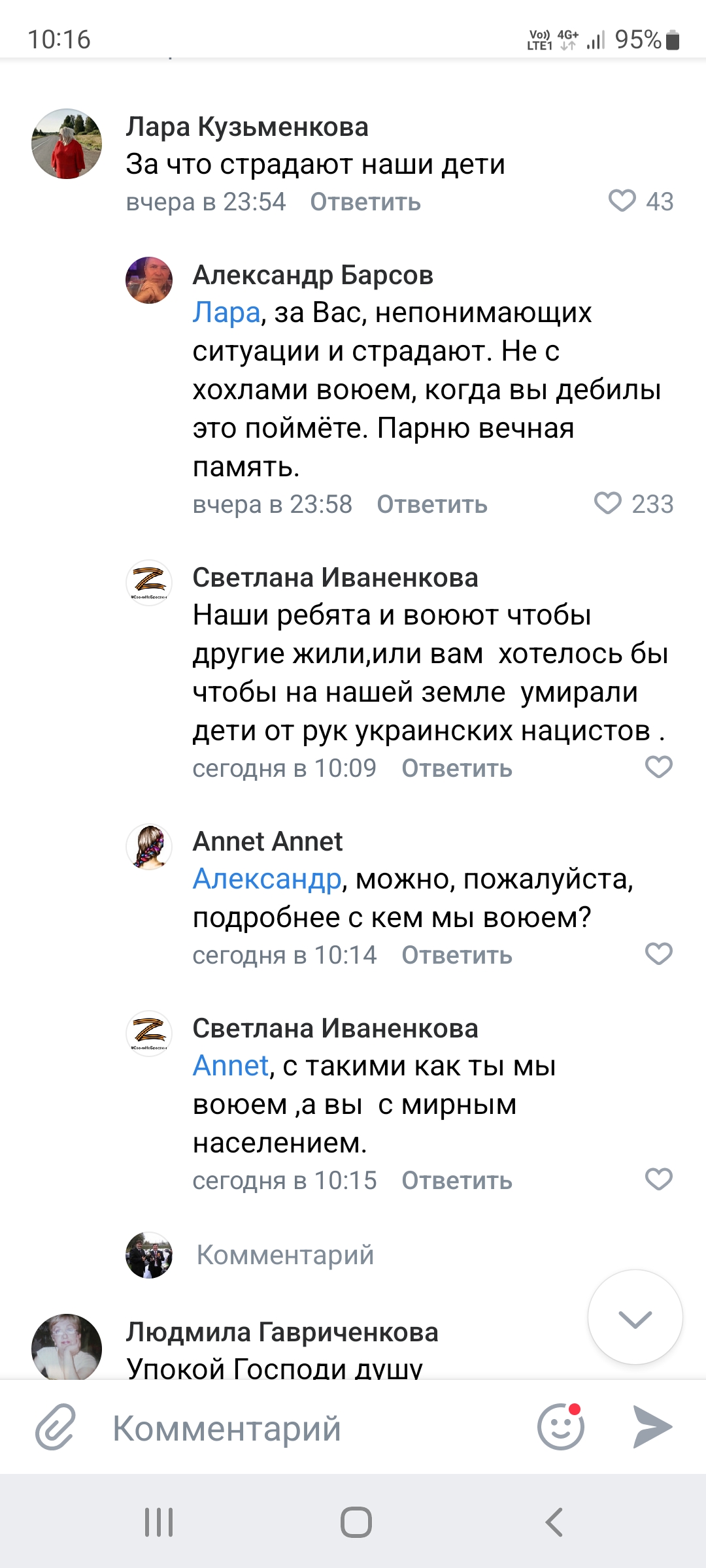Tap the inline thread reply field
Screen dimensions: 706x1568
point(285,1255)
